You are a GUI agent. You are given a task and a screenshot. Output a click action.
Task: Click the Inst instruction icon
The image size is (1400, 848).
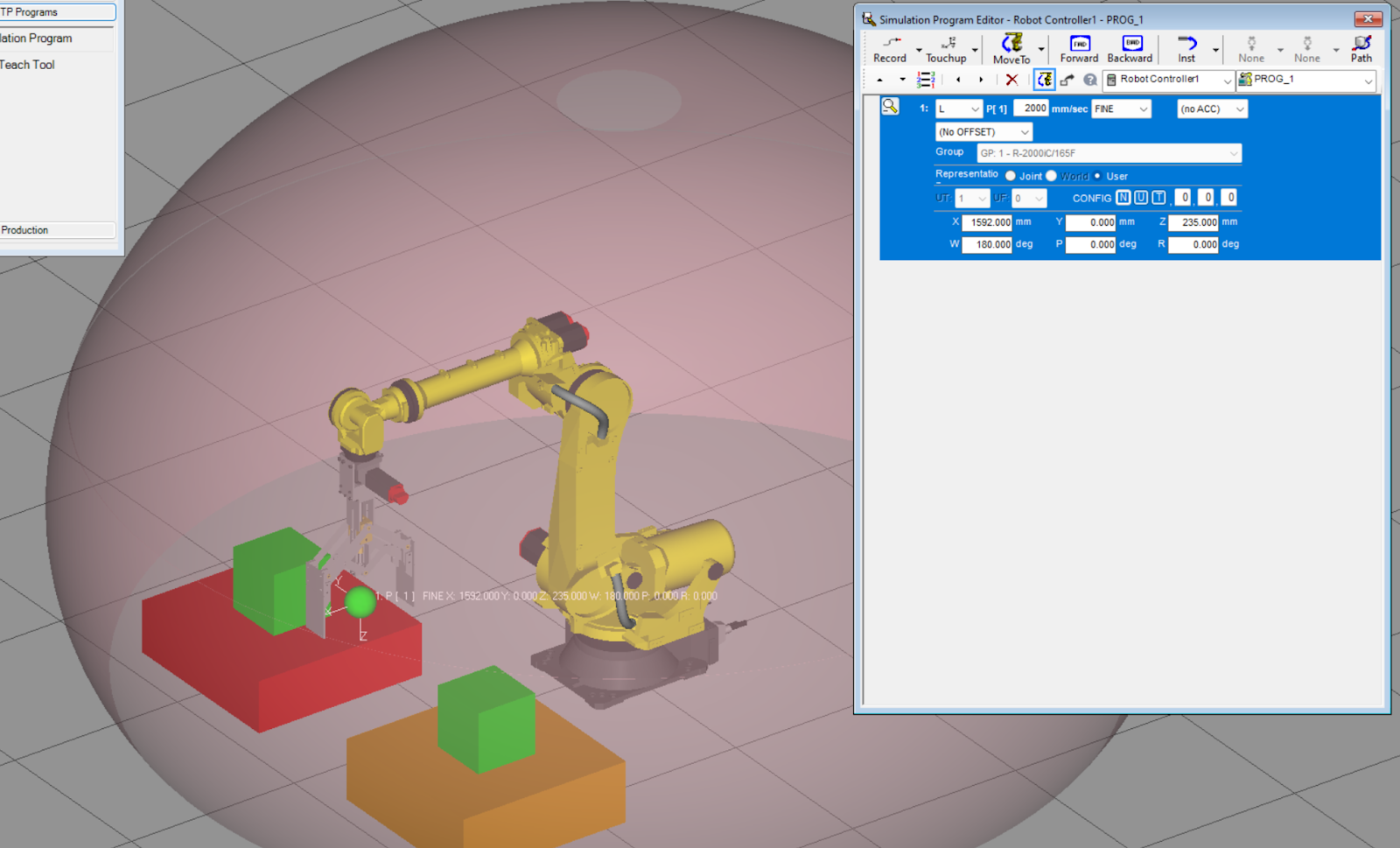1186,49
